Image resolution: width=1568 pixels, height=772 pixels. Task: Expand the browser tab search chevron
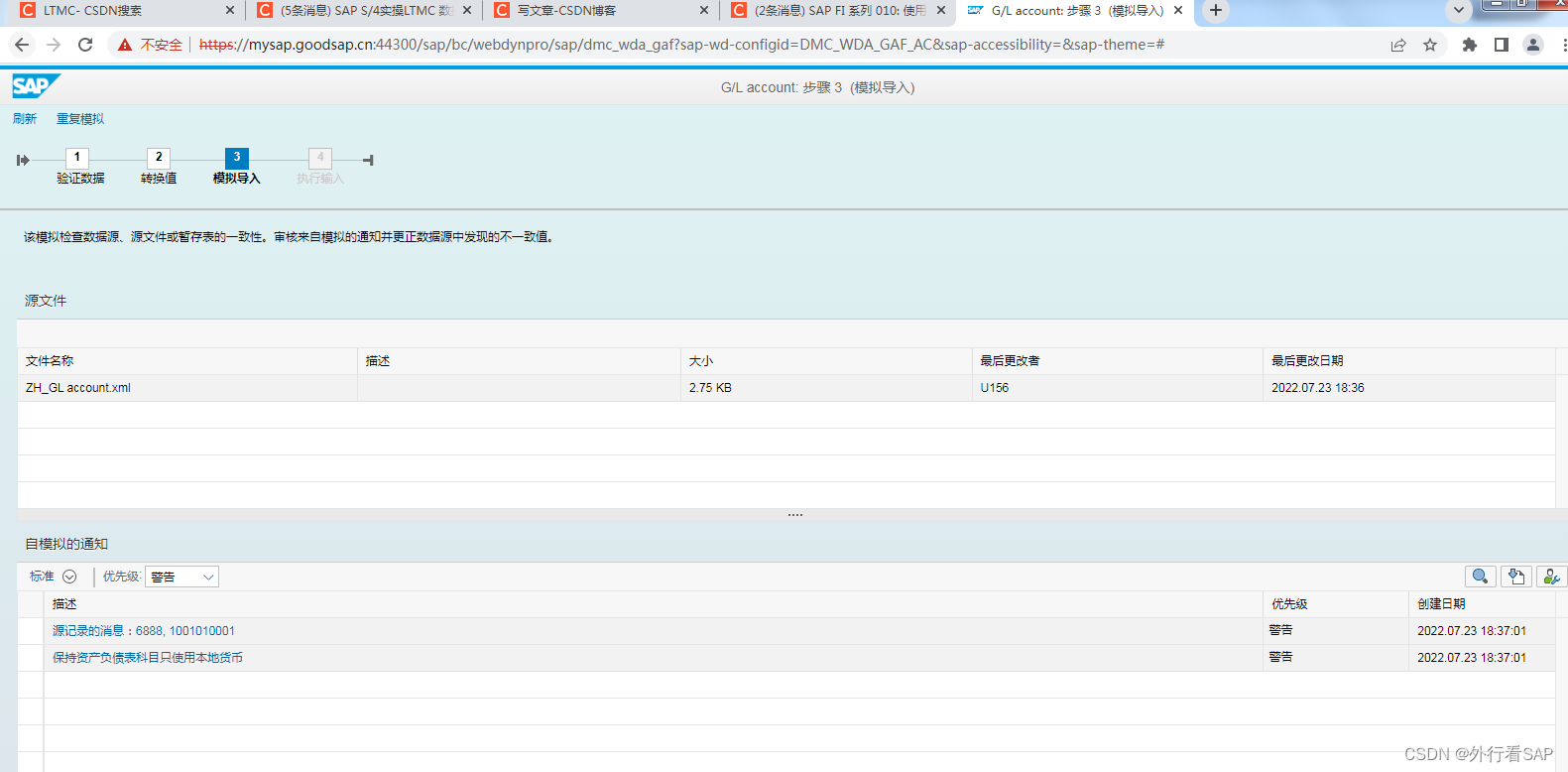[x=1458, y=11]
